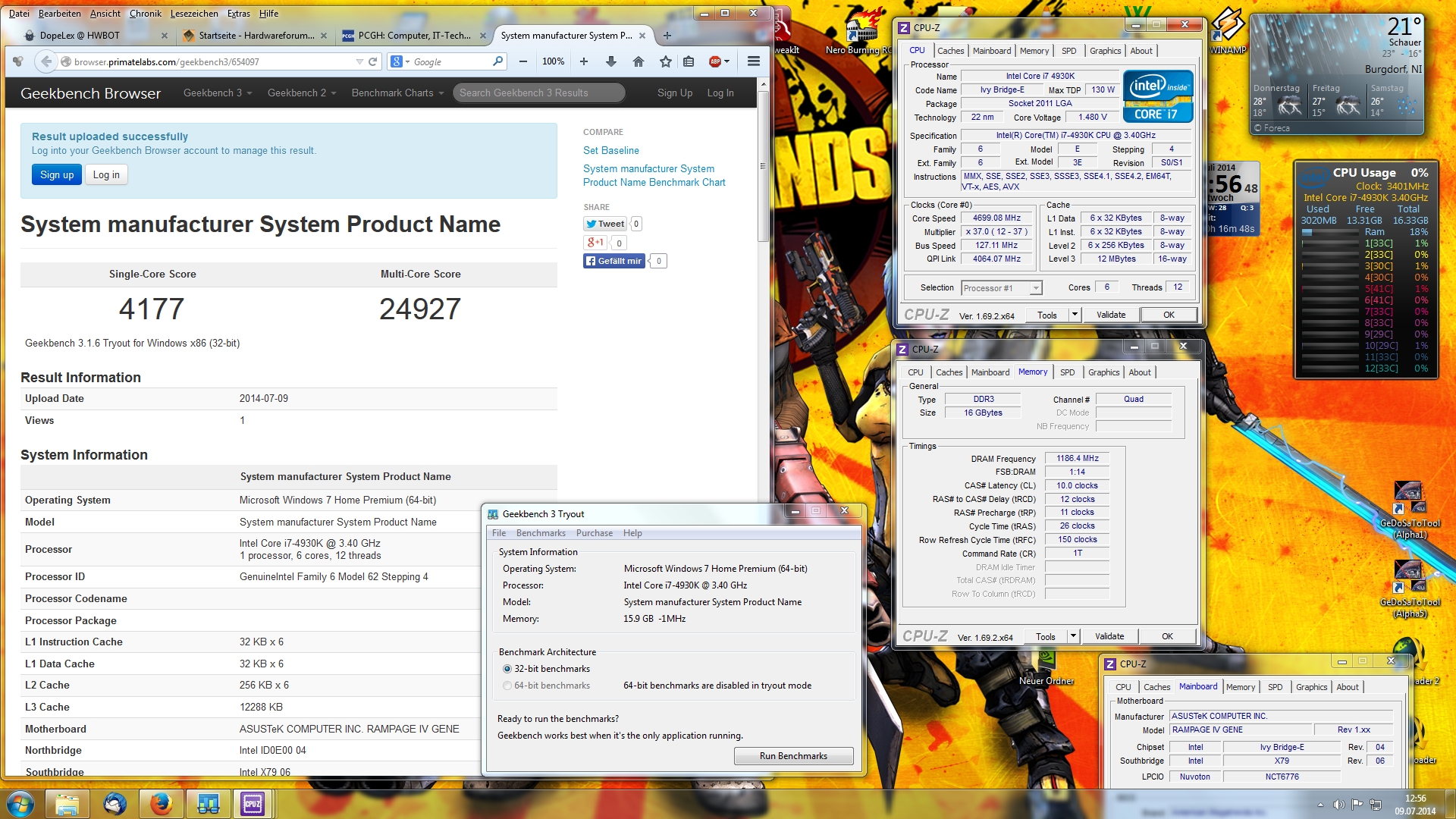Screen dimensions: 1456x819
Task: Close the DopeLex @ HWBOT tab
Action: [165, 35]
